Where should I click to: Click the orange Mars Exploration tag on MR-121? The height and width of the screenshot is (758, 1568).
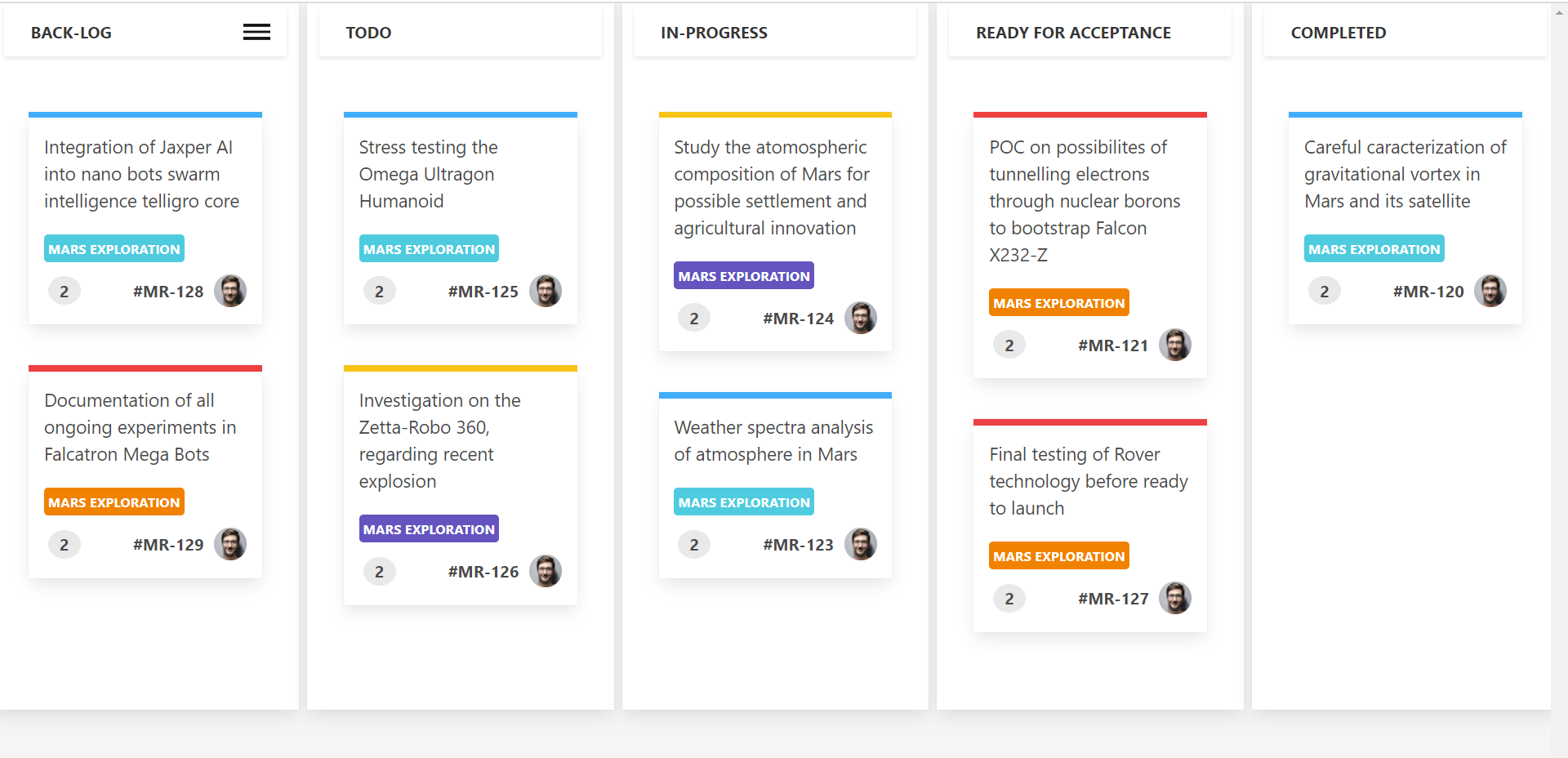pyautogui.click(x=1059, y=303)
